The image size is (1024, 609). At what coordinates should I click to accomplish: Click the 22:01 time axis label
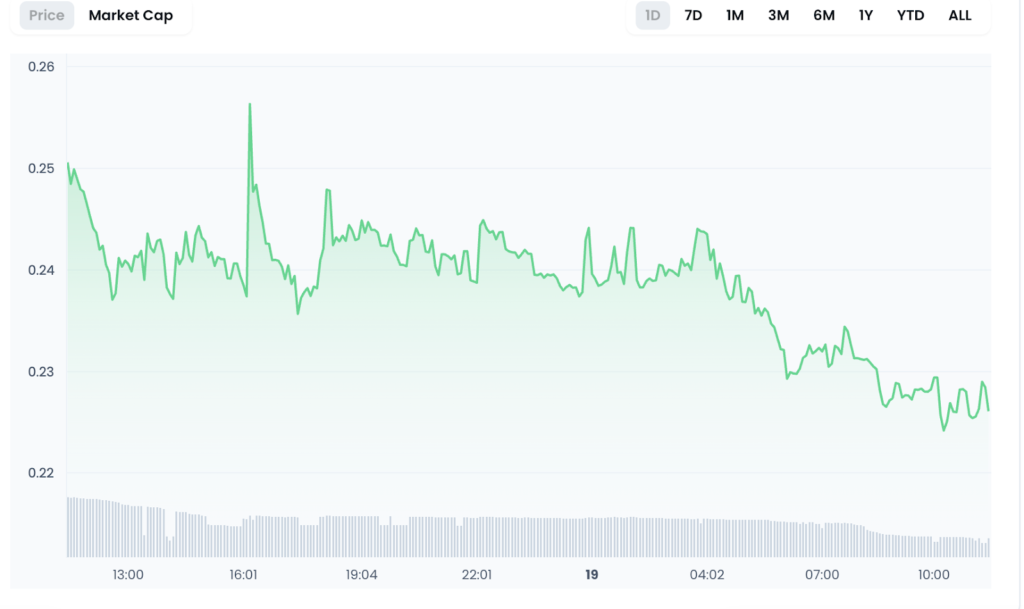(x=477, y=575)
